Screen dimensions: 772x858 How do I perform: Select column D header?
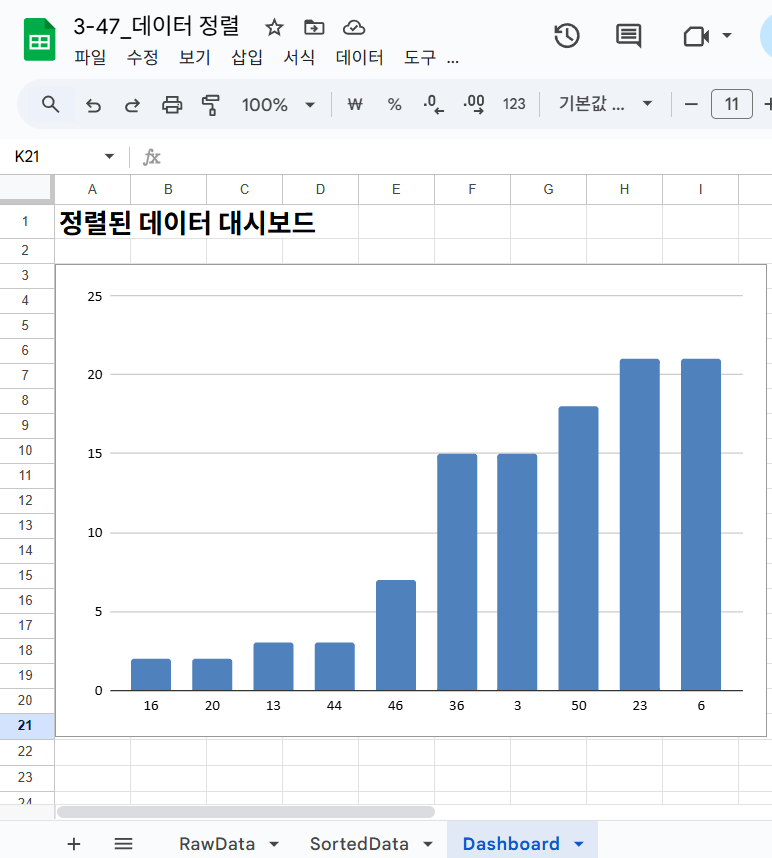pyautogui.click(x=321, y=189)
